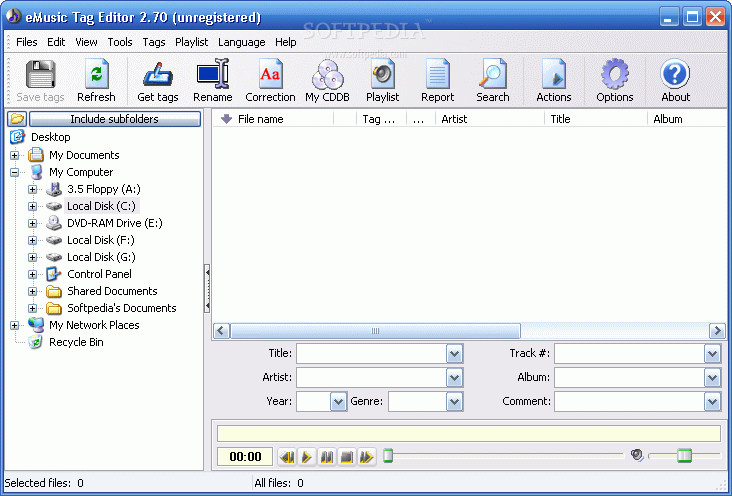The height and width of the screenshot is (496, 732).
Task: Open the Track # dropdown
Action: click(x=712, y=354)
